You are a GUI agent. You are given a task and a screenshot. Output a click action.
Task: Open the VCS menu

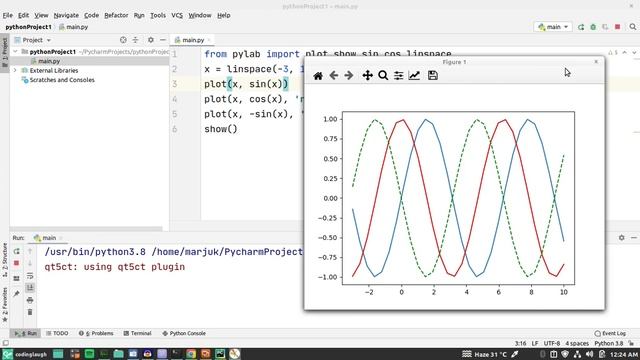pyautogui.click(x=177, y=15)
